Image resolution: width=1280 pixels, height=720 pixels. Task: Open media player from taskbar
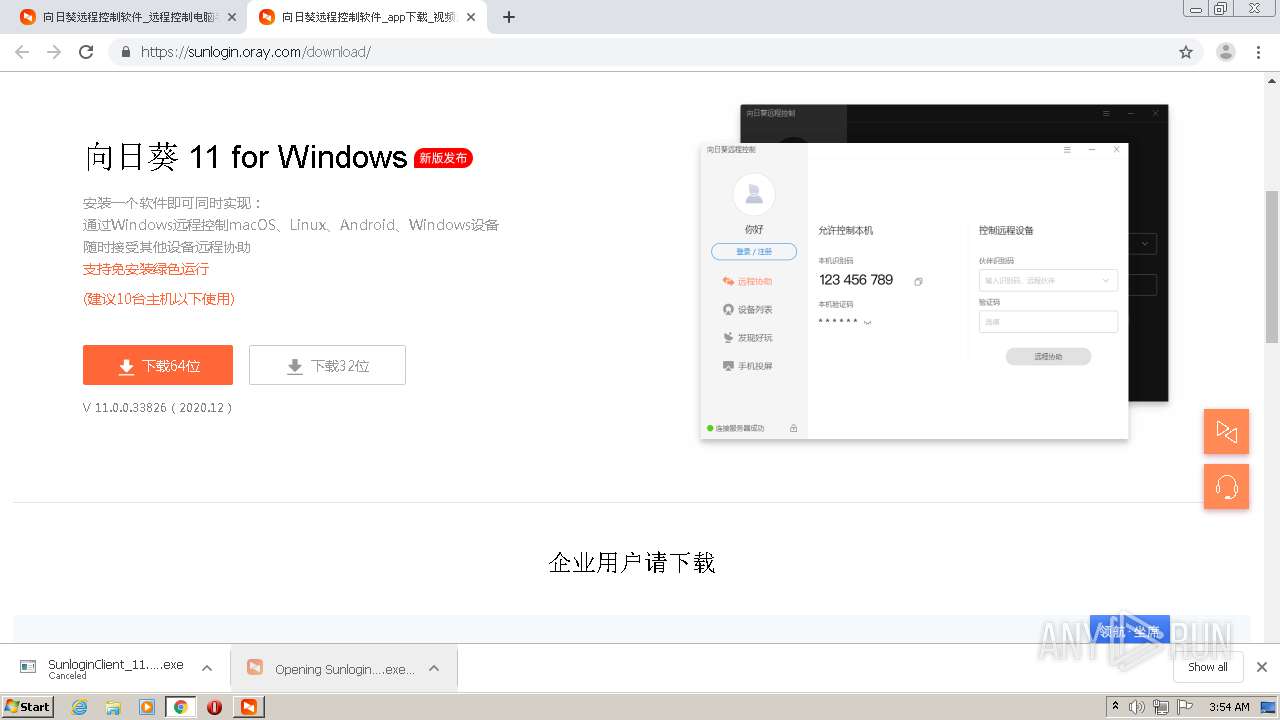(x=147, y=707)
